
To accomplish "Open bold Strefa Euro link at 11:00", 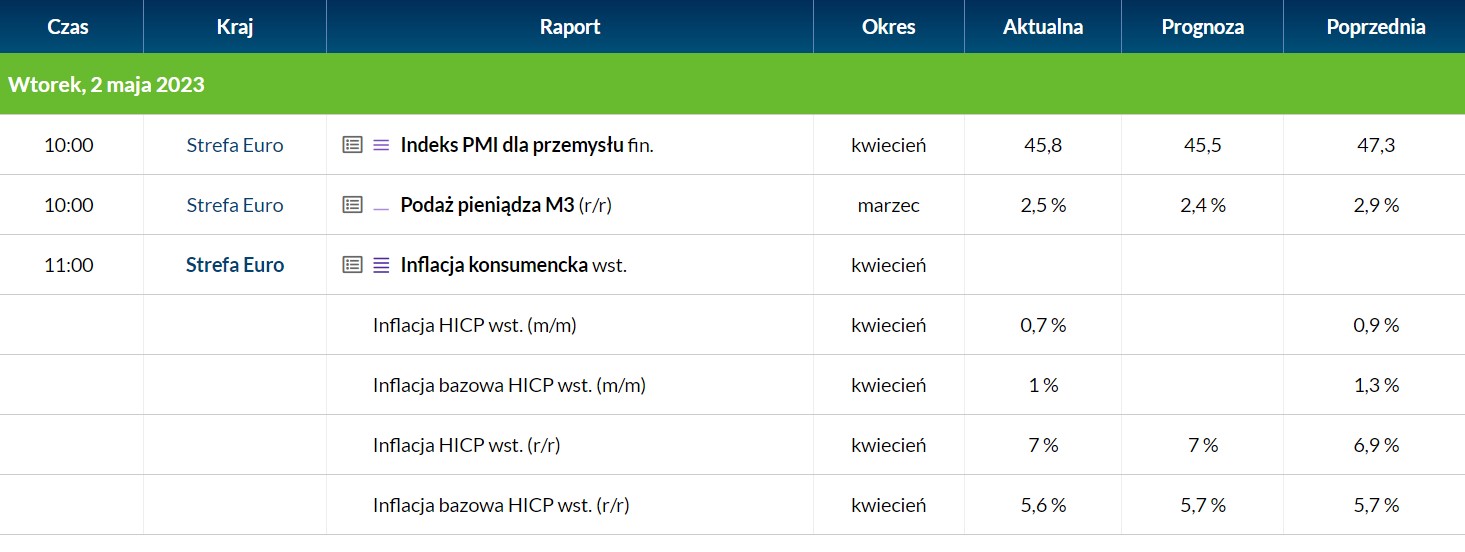I will pos(235,265).
